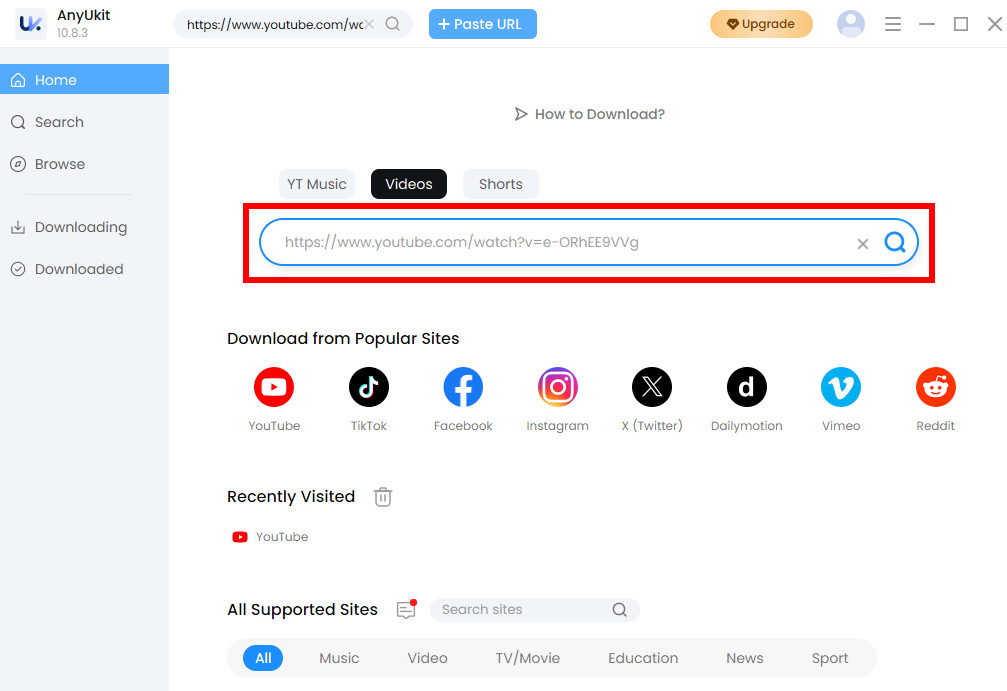
Task: Open the user account avatar
Action: 850,24
